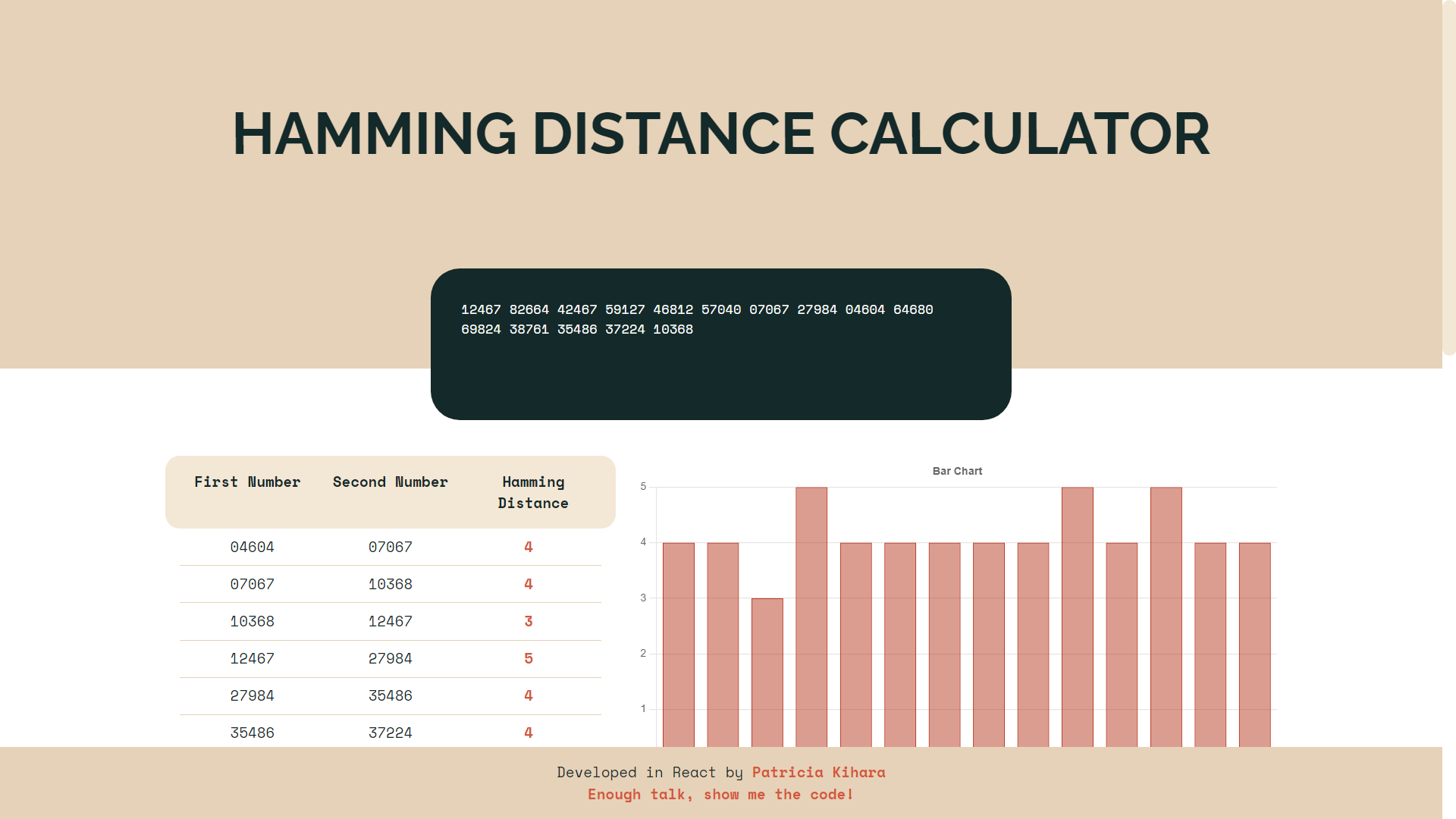
Task: Select the First Number column header
Action: (247, 482)
